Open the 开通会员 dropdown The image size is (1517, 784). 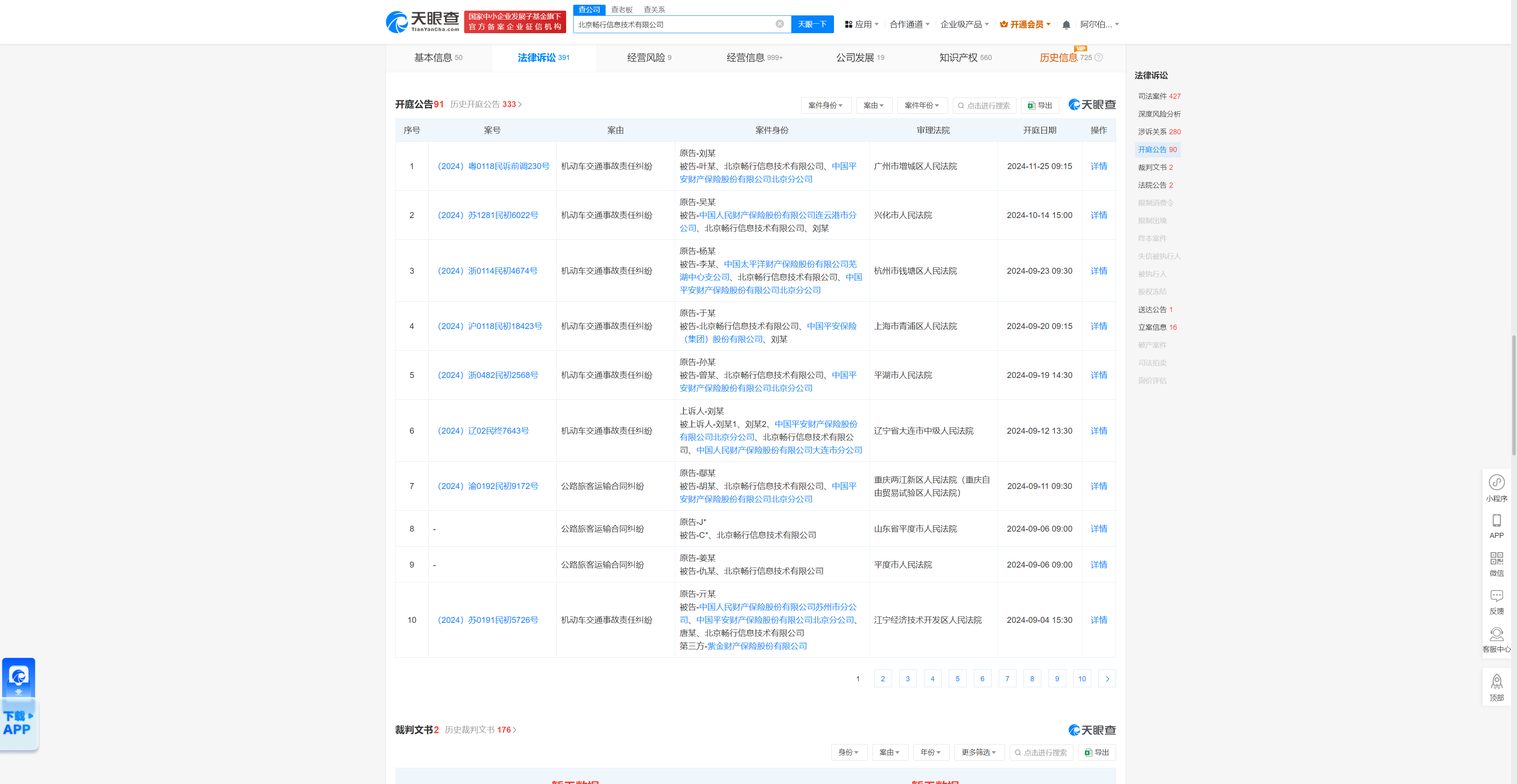1025,25
